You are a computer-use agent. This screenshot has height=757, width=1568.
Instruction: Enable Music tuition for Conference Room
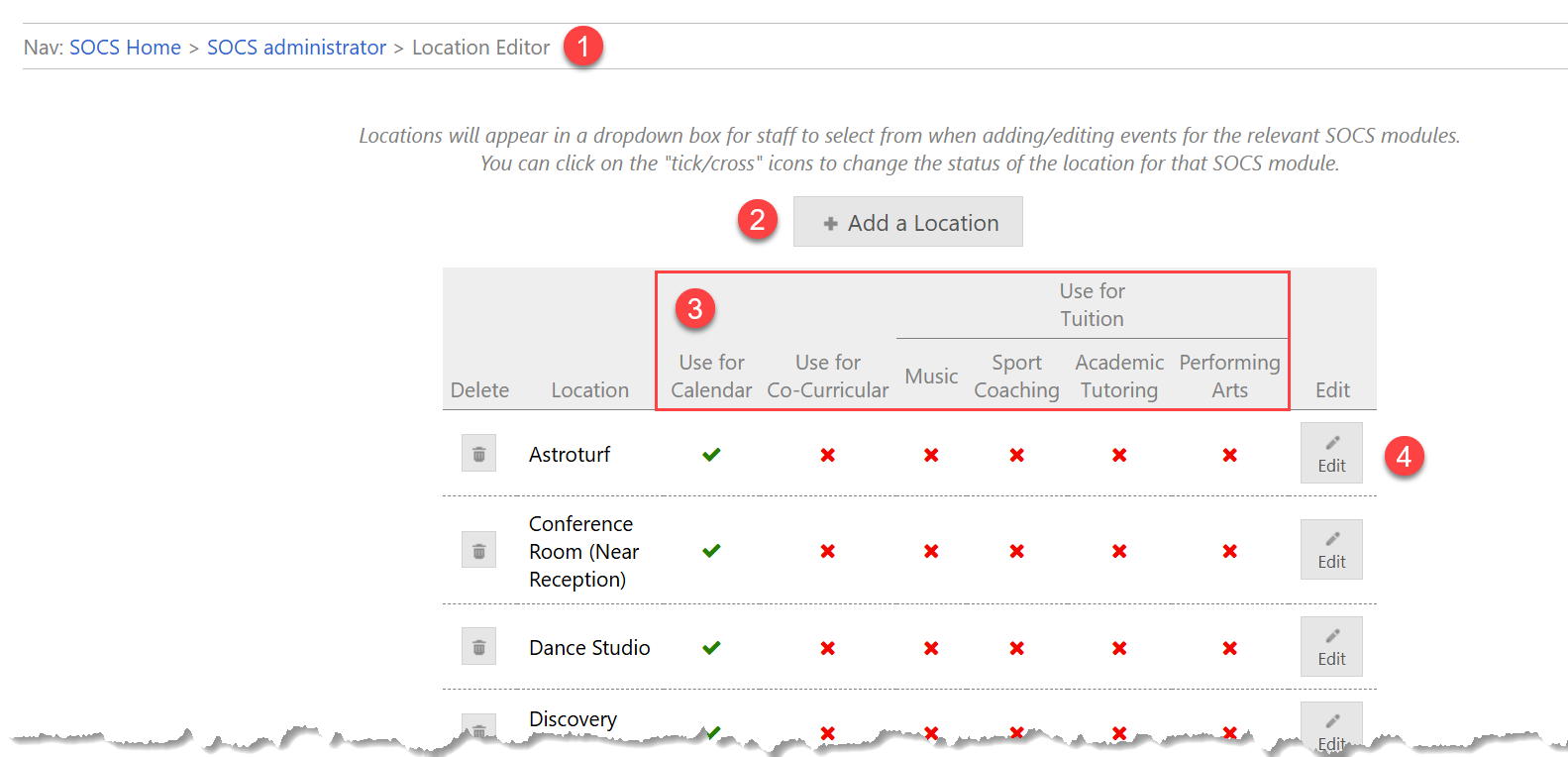(x=931, y=551)
